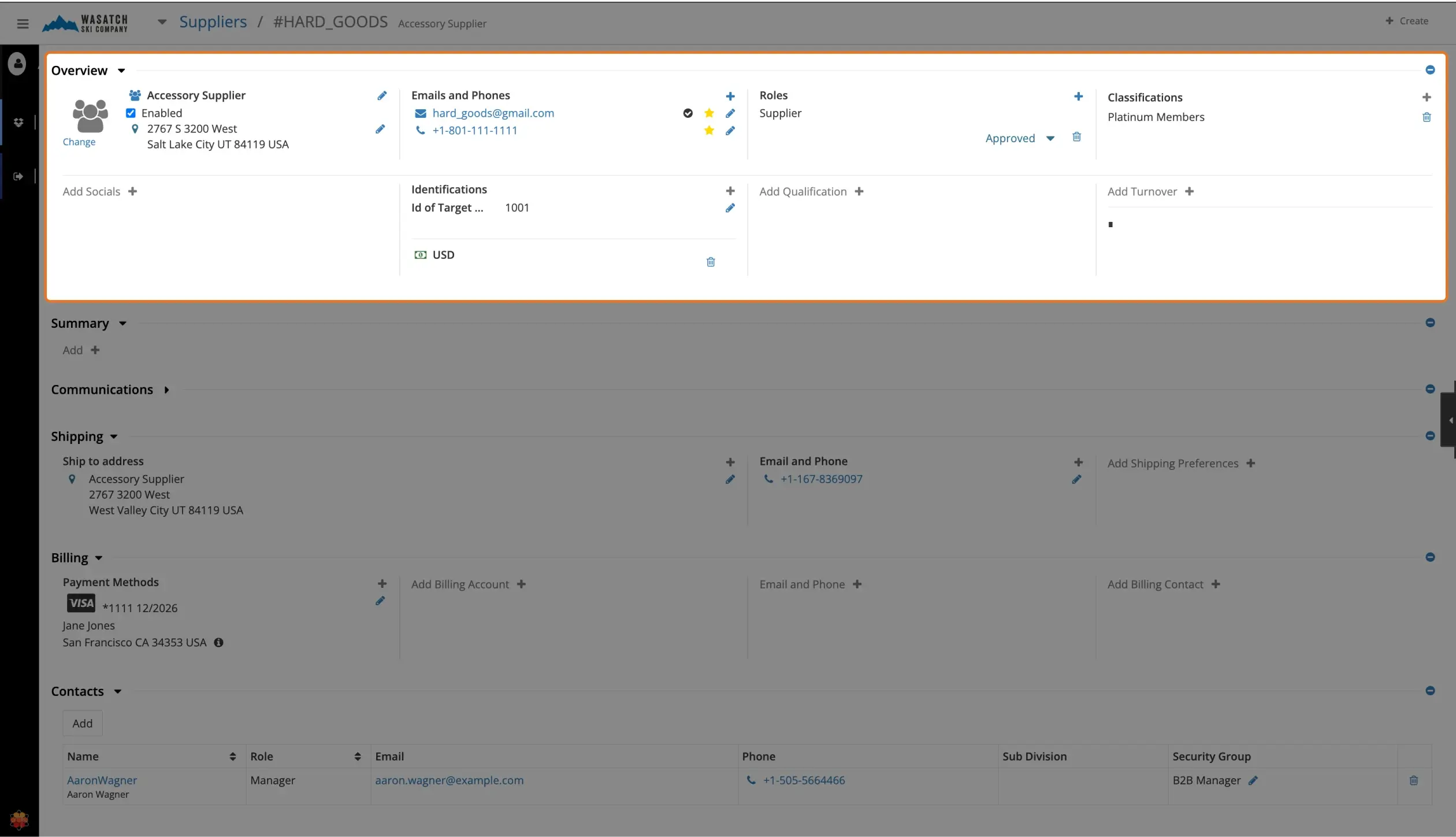Viewport: 1456px width, 837px height.
Task: Click the supplier group avatar image
Action: 90,116
